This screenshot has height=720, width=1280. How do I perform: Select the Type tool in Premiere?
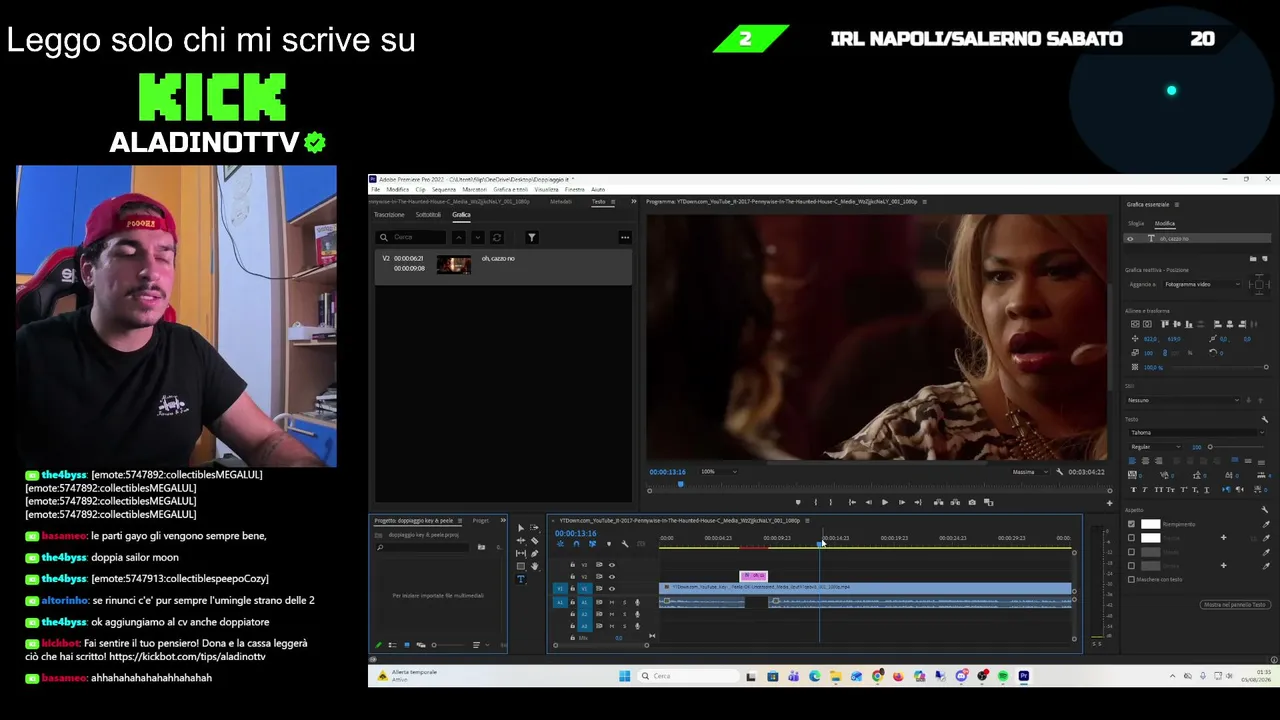point(520,579)
